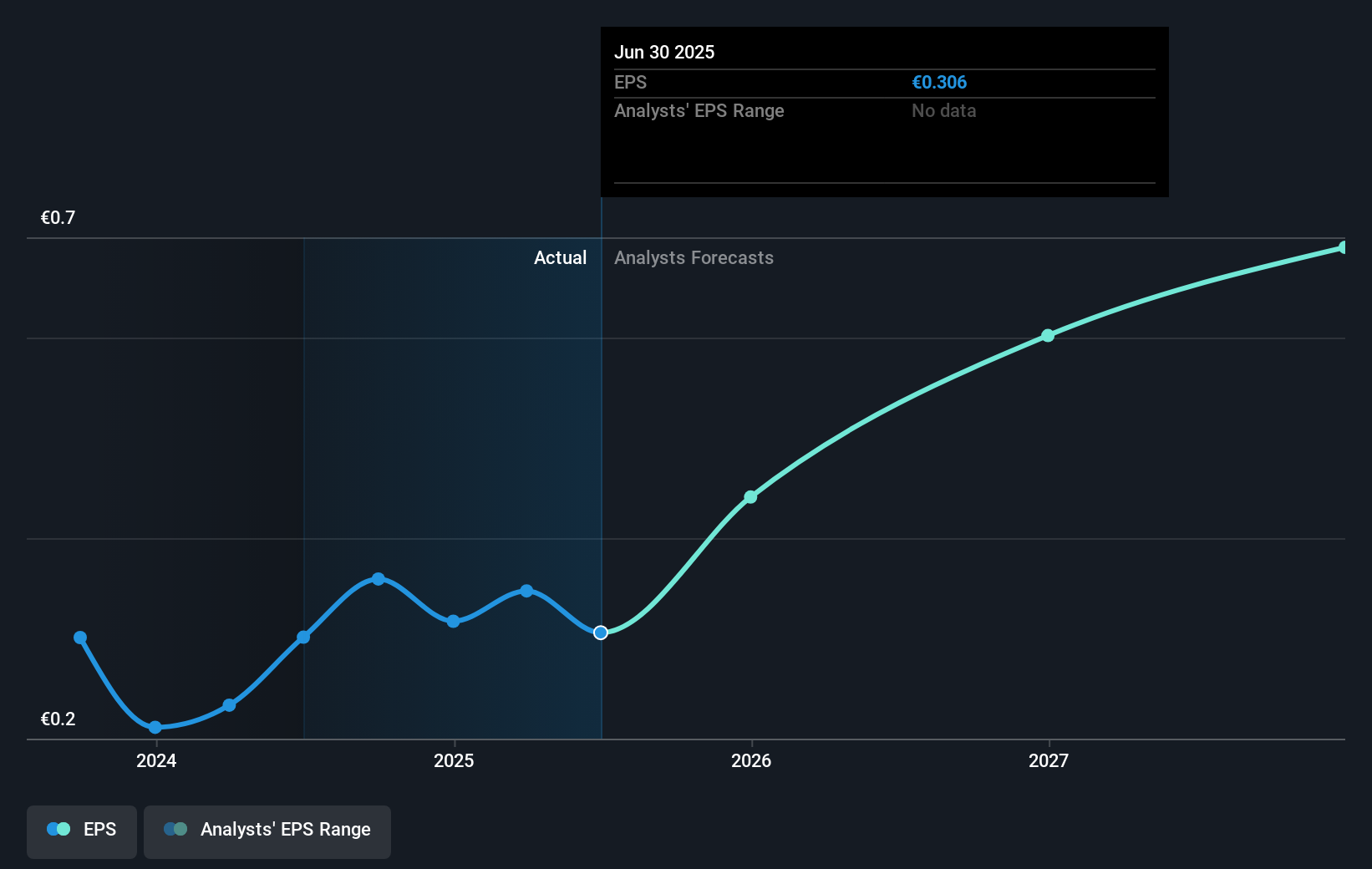Click the €0.7 y-axis label
Image resolution: width=1372 pixels, height=869 pixels.
pos(58,218)
